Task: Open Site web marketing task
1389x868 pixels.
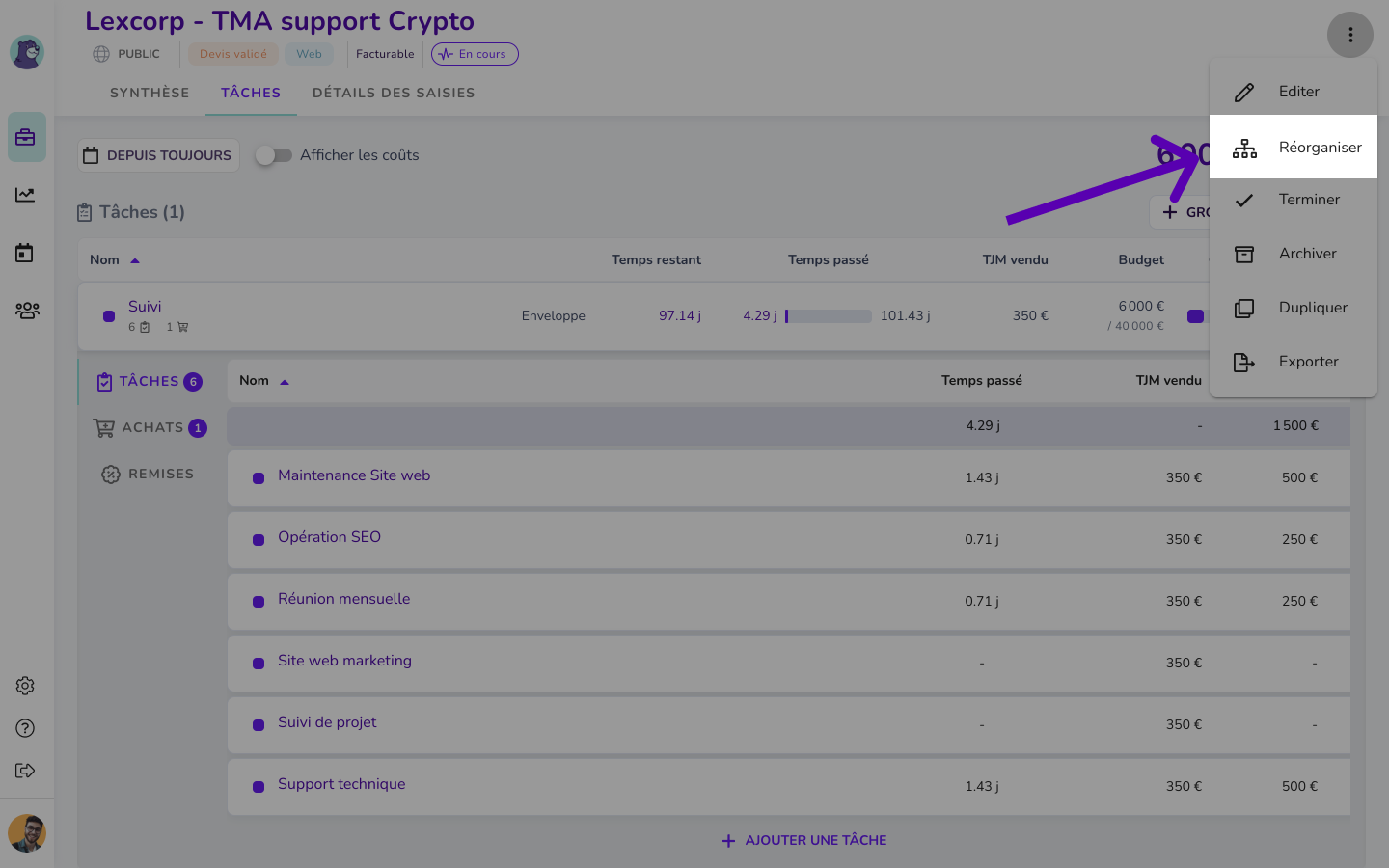Action: (344, 661)
